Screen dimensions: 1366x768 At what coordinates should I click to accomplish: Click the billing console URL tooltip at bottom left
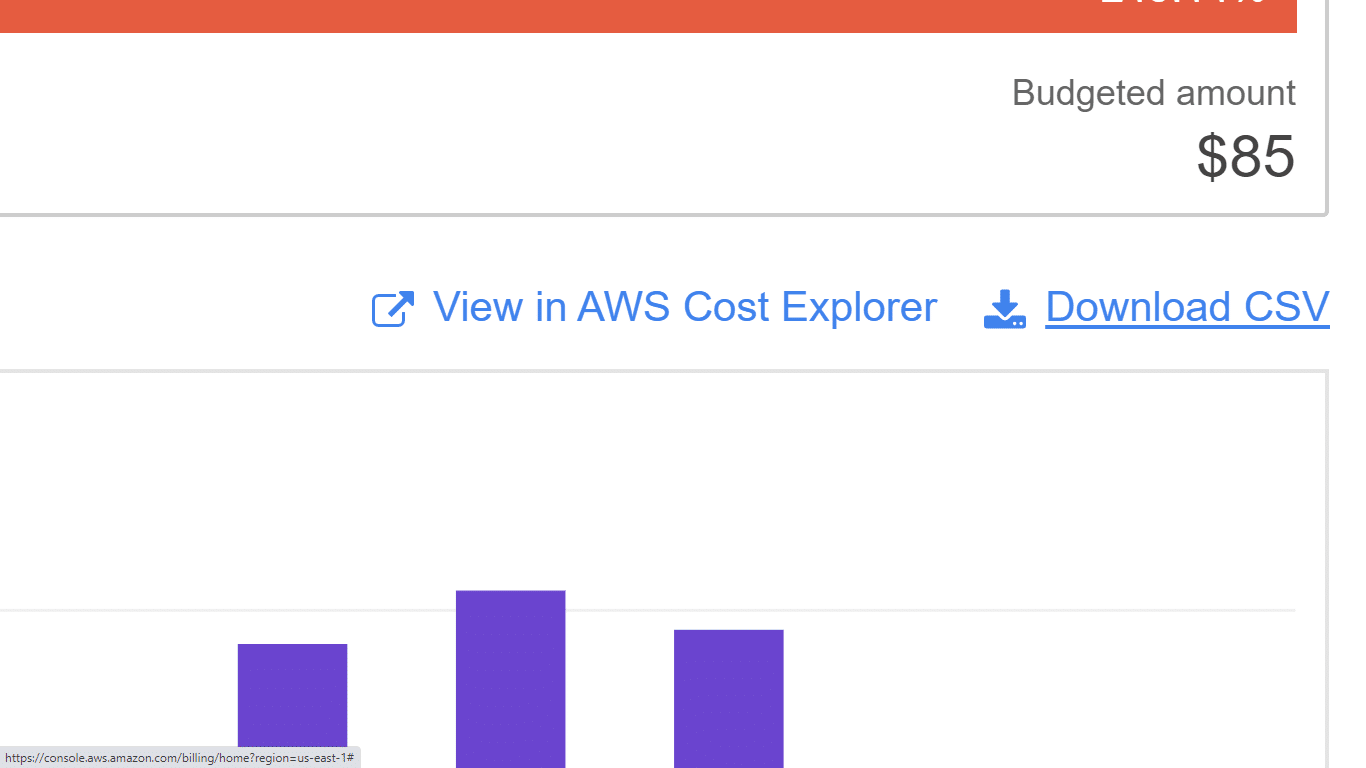[x=178, y=758]
